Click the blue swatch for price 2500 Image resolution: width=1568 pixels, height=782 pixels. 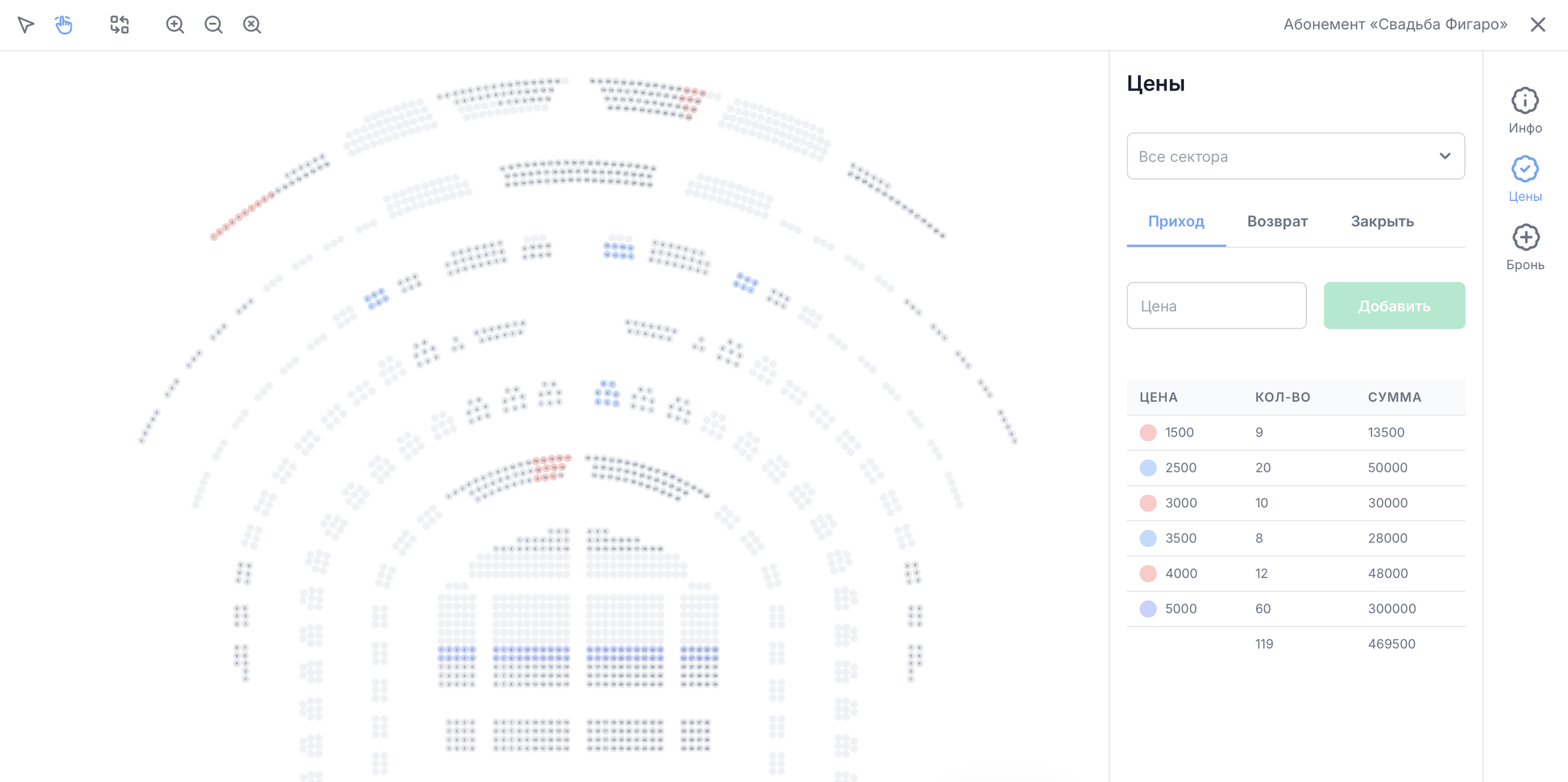coord(1148,468)
